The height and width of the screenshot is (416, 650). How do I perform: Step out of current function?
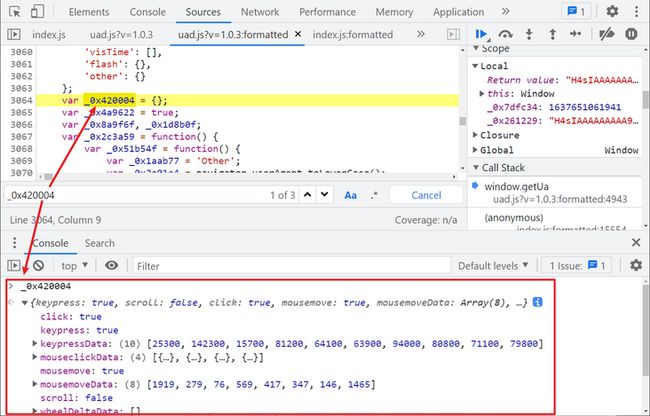(x=552, y=34)
